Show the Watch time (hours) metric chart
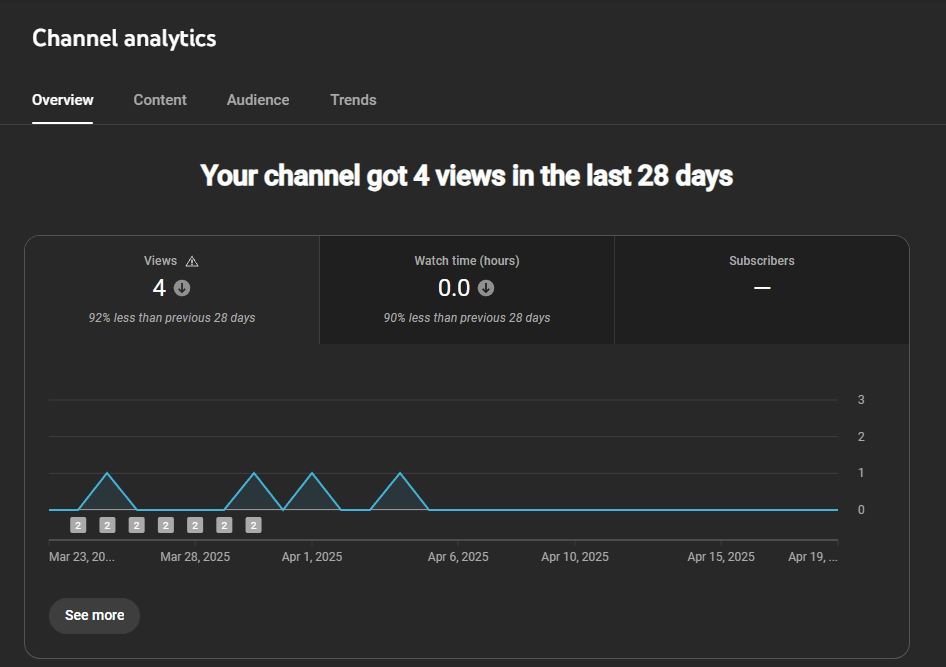The image size is (946, 667). tap(466, 290)
